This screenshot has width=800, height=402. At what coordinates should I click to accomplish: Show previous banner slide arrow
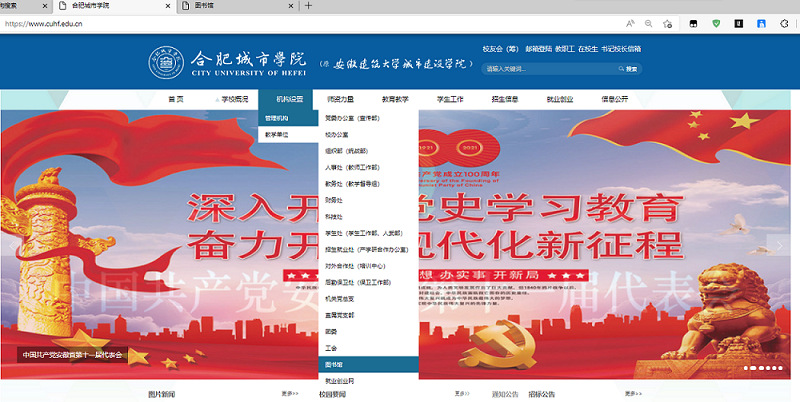pyautogui.click(x=12, y=246)
